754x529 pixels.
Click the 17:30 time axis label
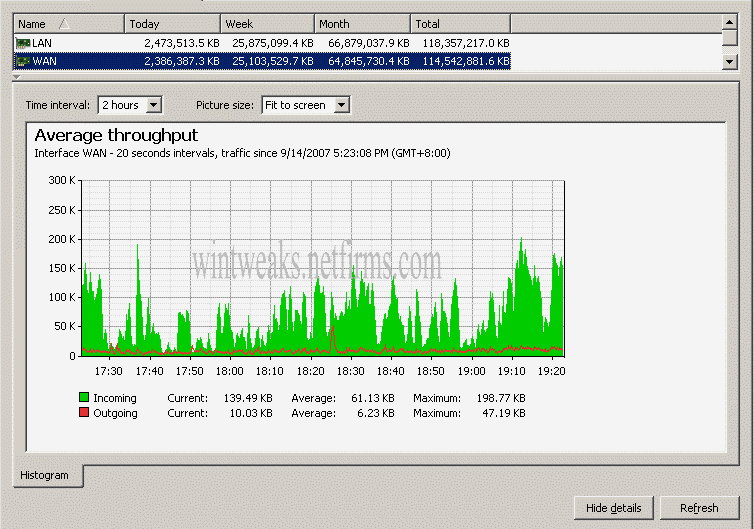tap(108, 371)
